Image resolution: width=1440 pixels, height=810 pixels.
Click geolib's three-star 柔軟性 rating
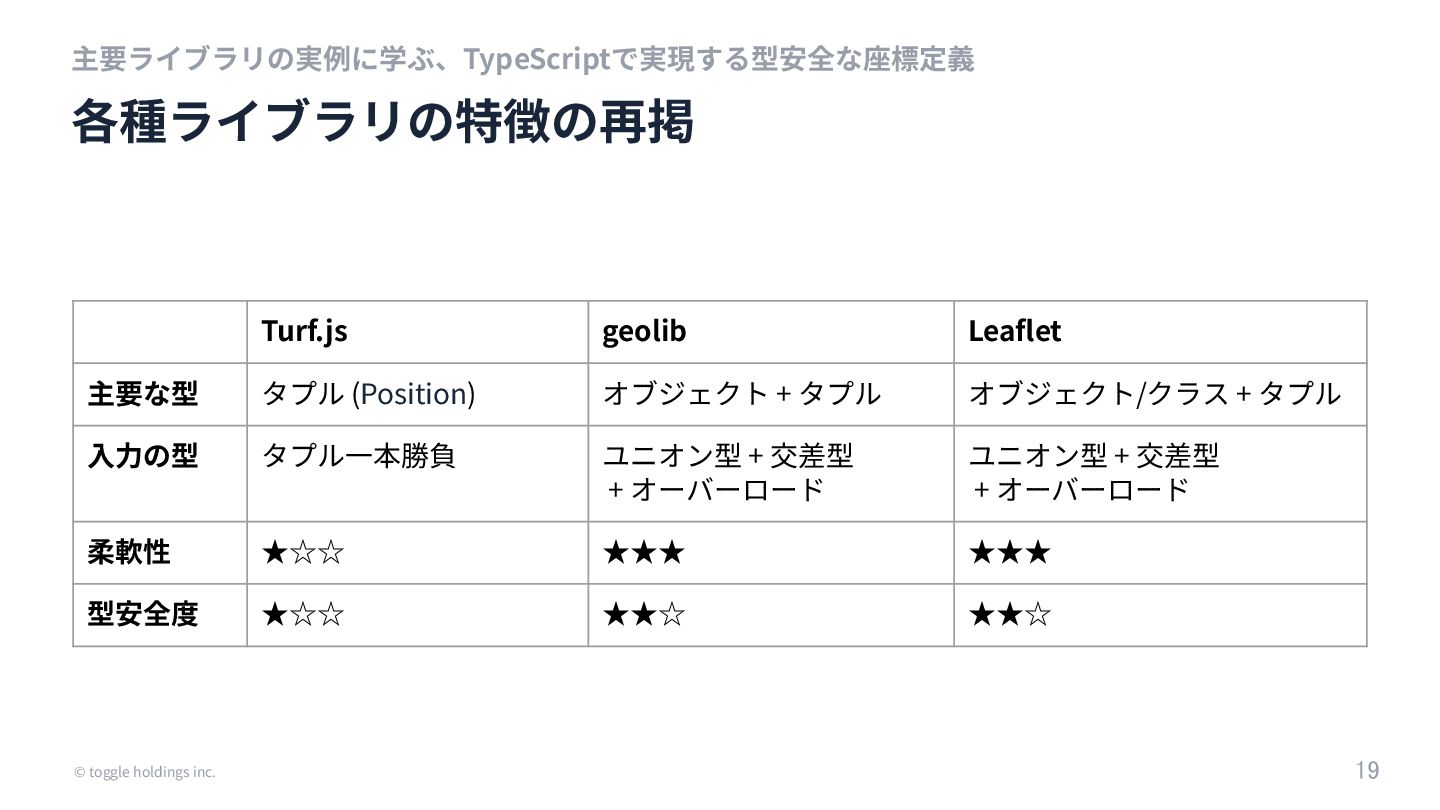tap(644, 552)
